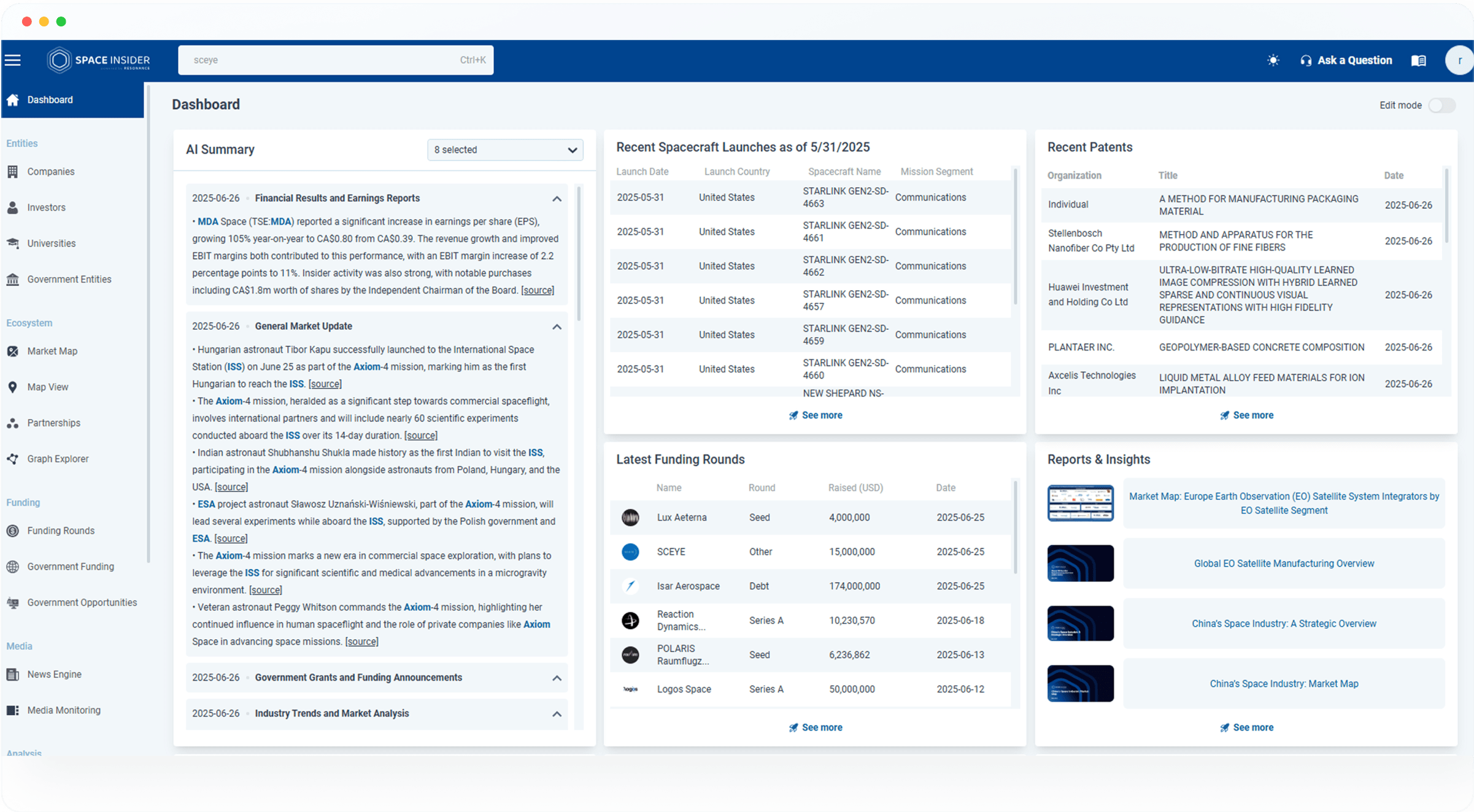Open MDA source link in Financial Results
Viewport: 1474px width, 812px height.
tap(538, 290)
